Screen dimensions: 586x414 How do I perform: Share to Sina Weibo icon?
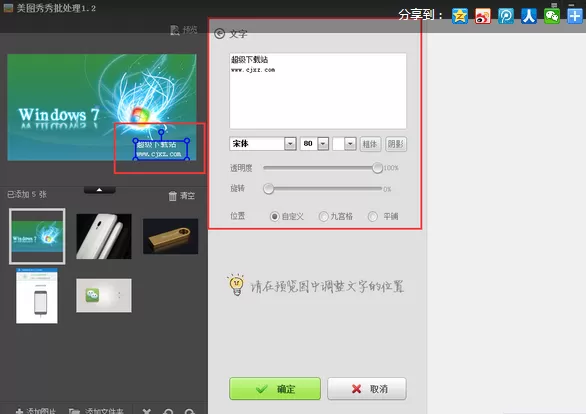(x=482, y=16)
